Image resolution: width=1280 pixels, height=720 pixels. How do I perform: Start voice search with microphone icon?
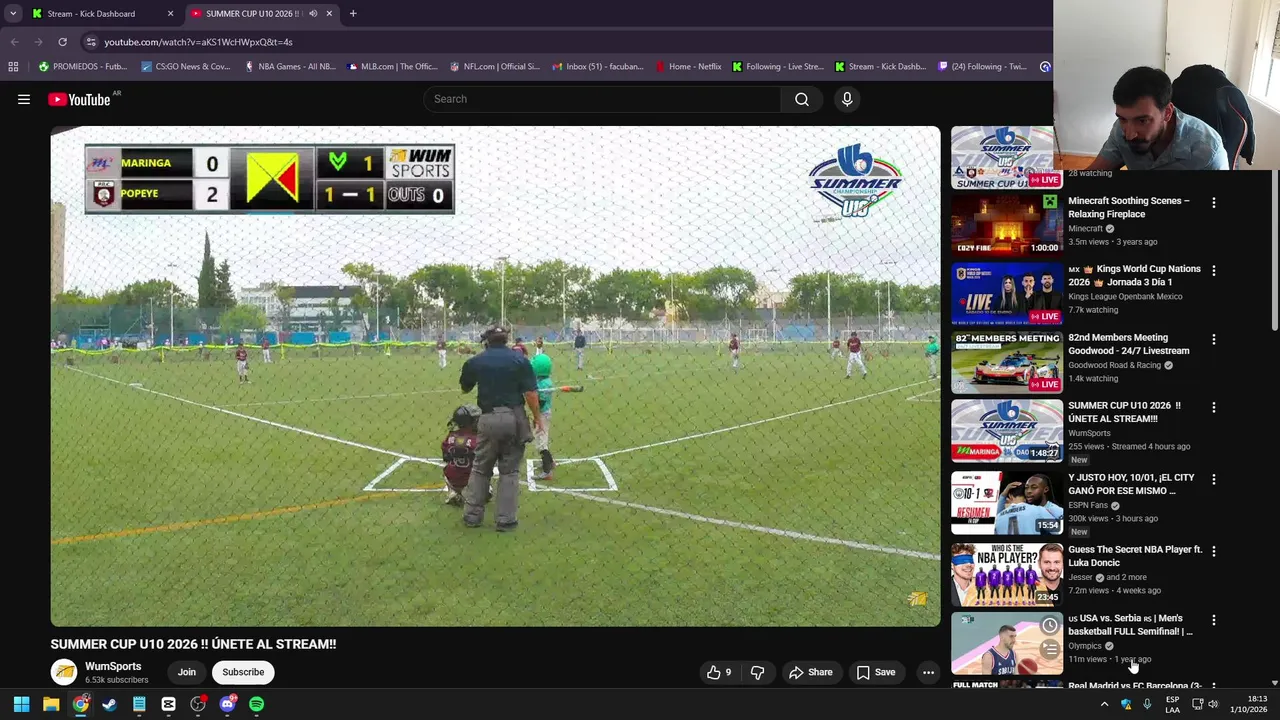click(x=847, y=99)
